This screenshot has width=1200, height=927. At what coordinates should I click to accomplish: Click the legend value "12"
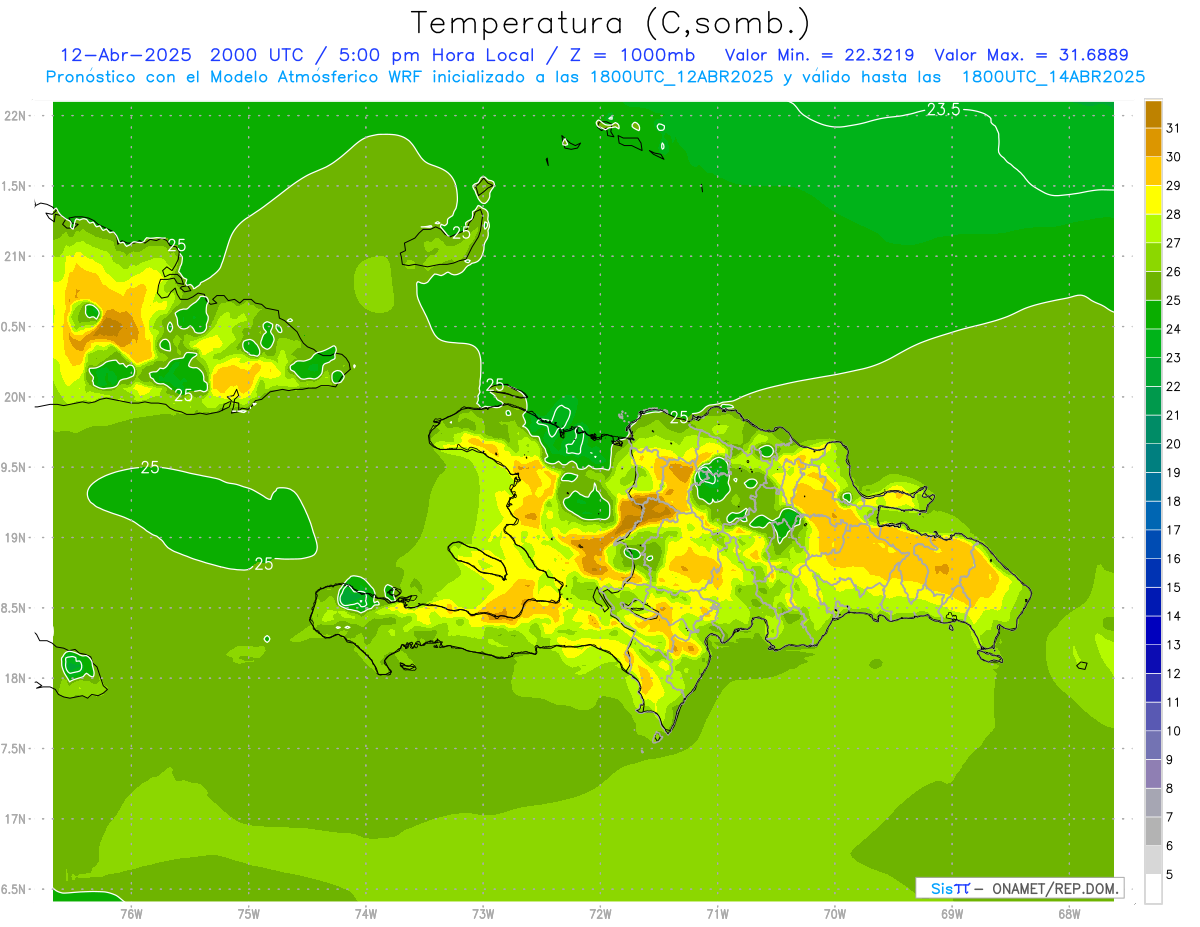(1173, 673)
